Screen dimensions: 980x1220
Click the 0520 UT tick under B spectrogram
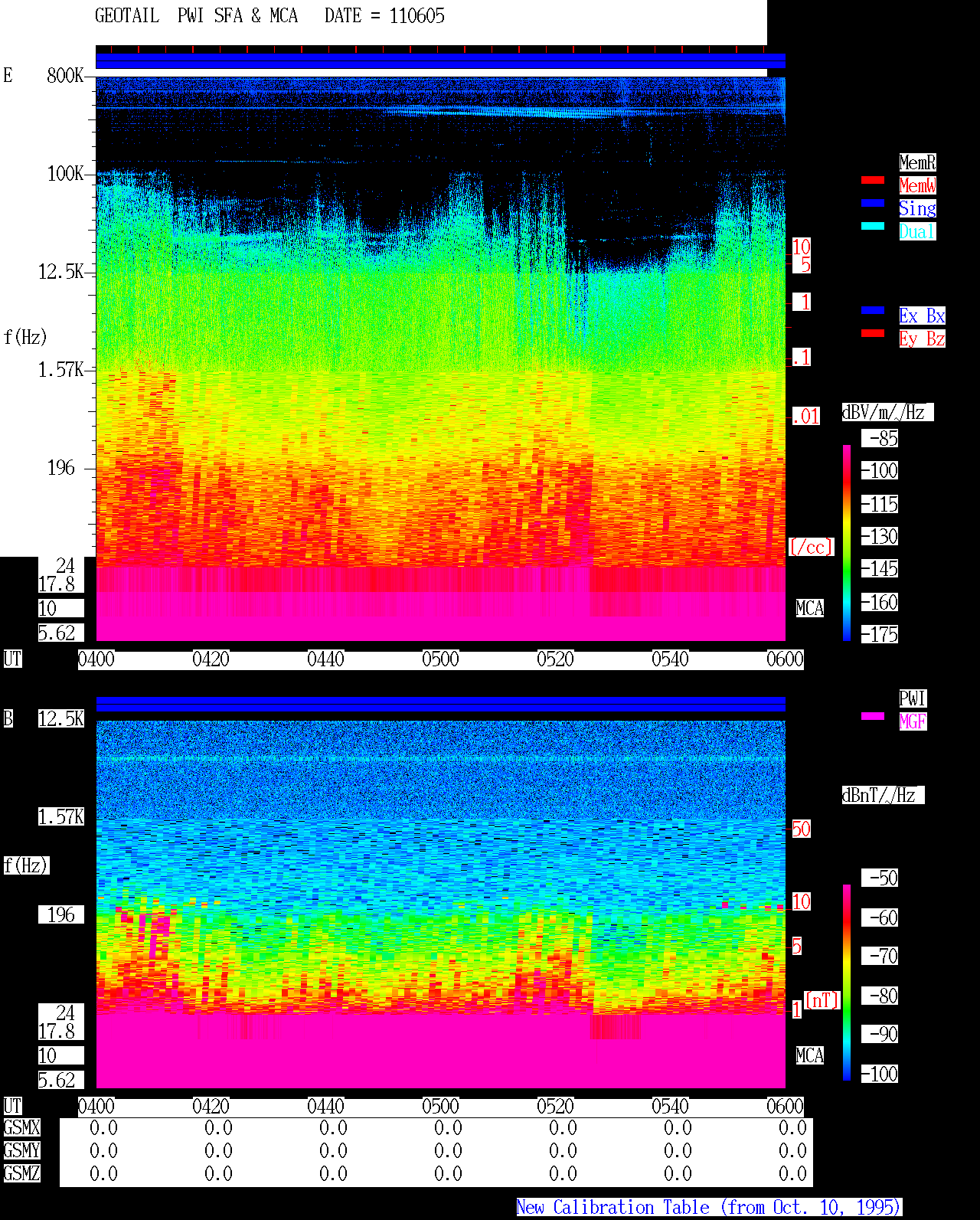(555, 1107)
